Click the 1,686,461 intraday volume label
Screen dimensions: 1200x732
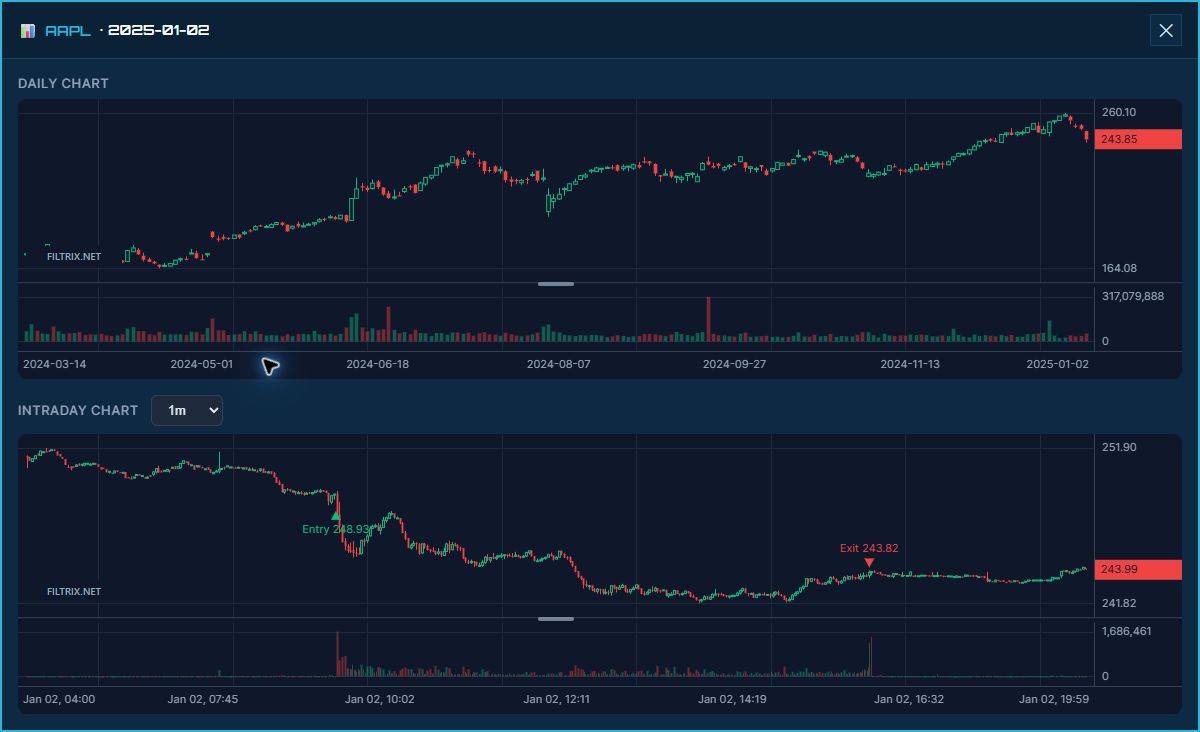click(1126, 631)
